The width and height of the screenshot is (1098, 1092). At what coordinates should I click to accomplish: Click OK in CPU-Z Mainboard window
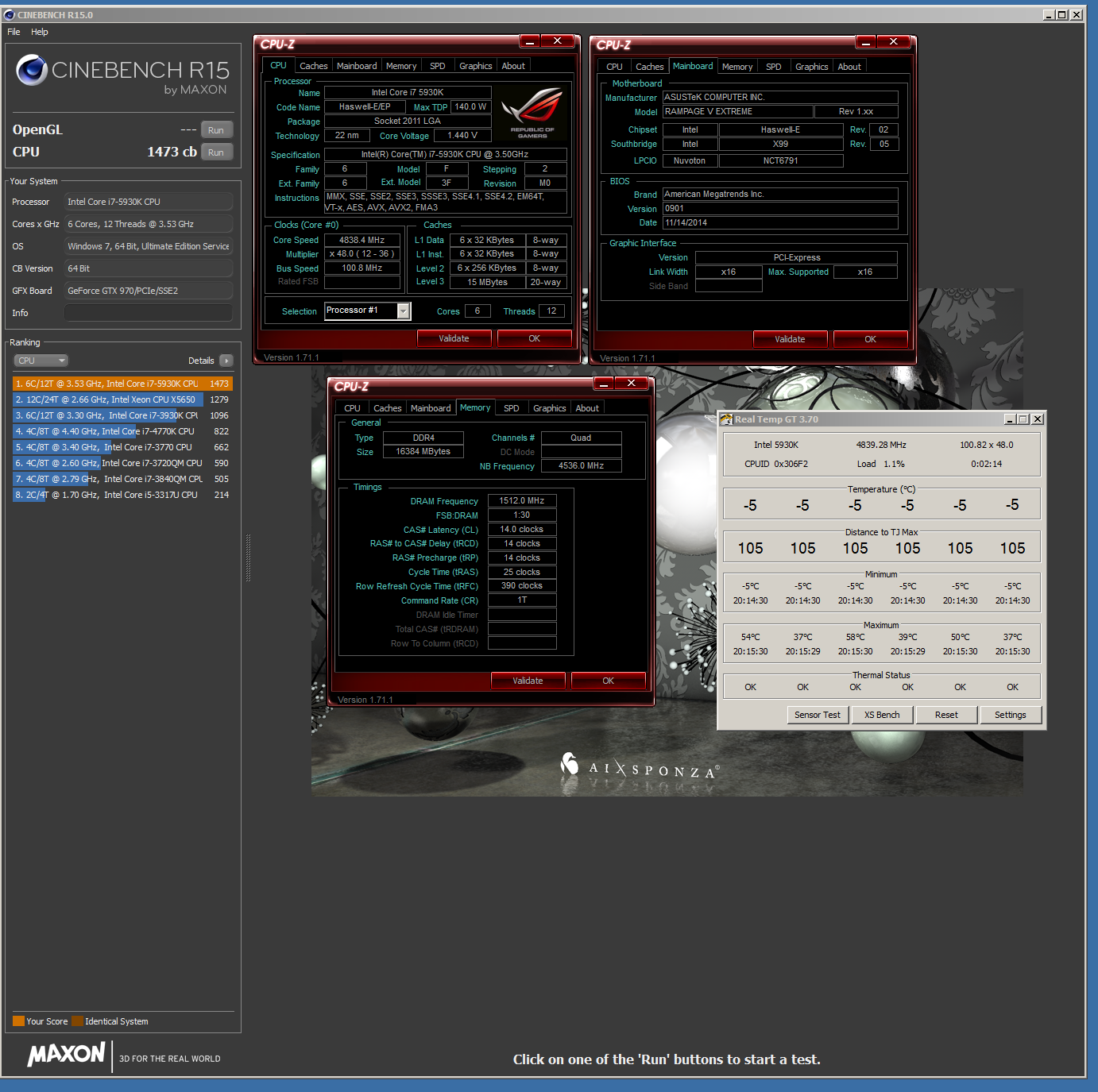870,339
